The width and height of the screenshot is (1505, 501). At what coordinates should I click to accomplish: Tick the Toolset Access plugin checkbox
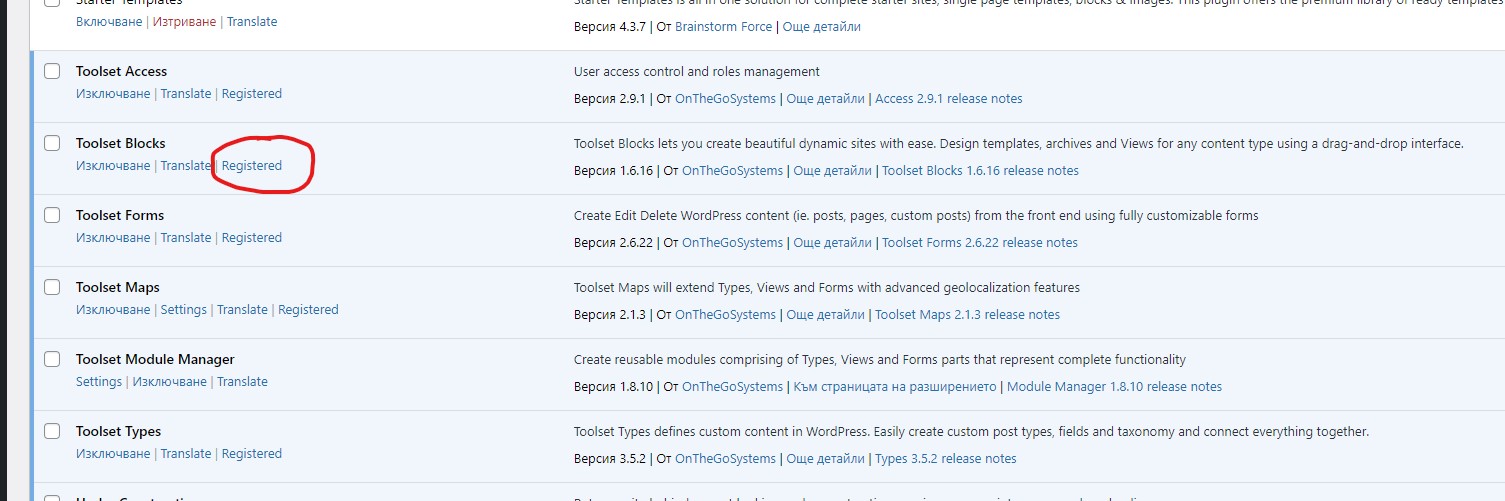click(x=52, y=72)
